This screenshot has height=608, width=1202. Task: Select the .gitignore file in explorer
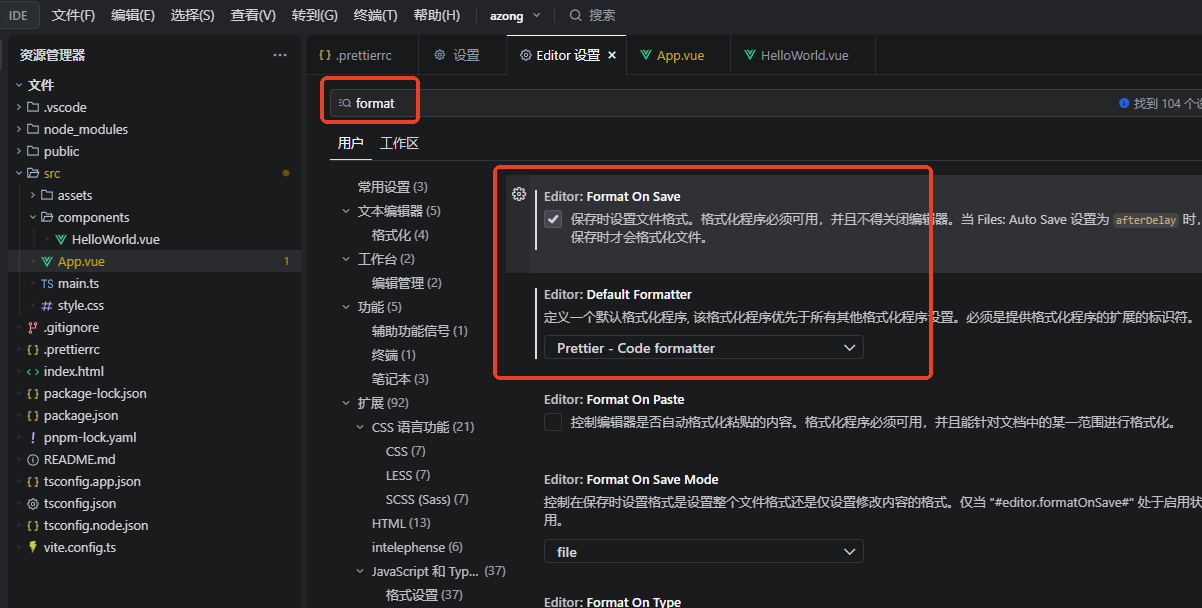(71, 327)
